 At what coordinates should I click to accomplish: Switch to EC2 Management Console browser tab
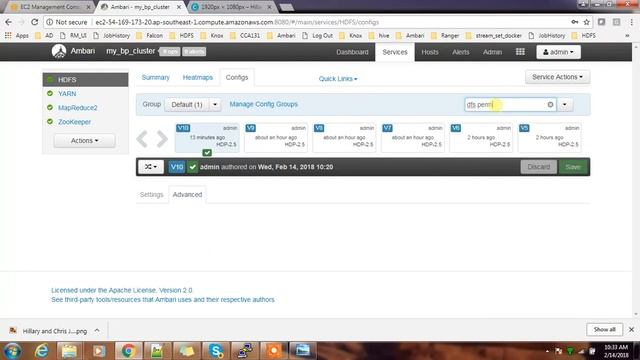click(51, 7)
